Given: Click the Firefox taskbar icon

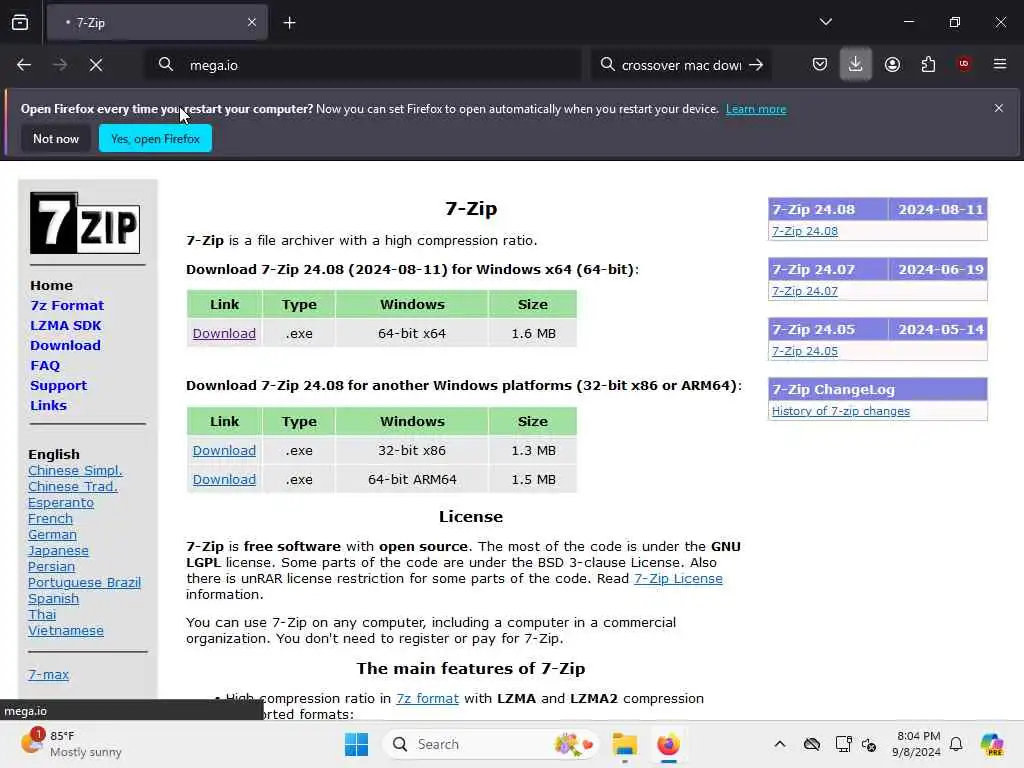Looking at the screenshot, I should (668, 744).
